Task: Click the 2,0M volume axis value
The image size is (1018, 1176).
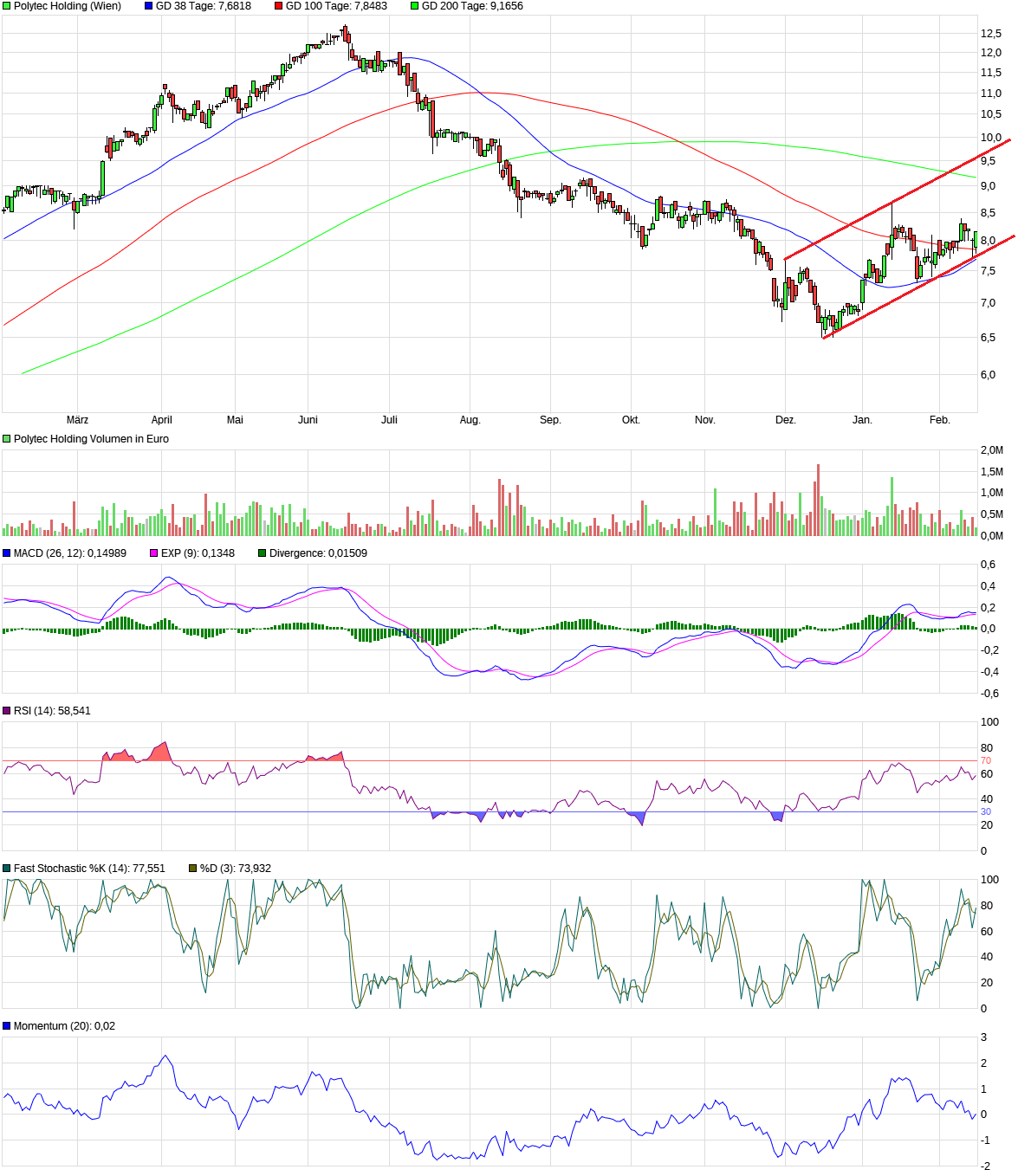Action: point(992,450)
